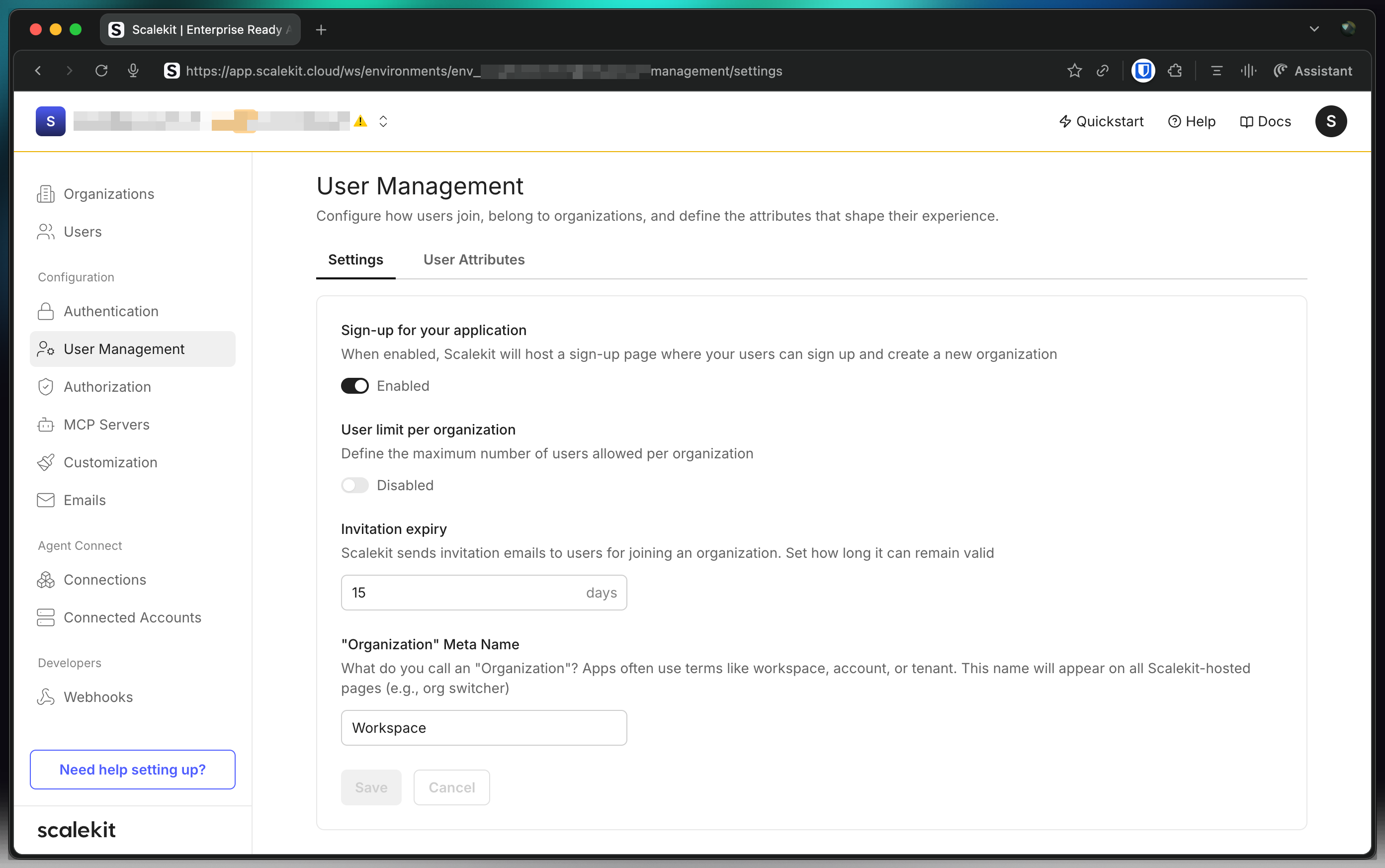Click the Need help setting up? button
The width and height of the screenshot is (1385, 868).
[x=133, y=769]
